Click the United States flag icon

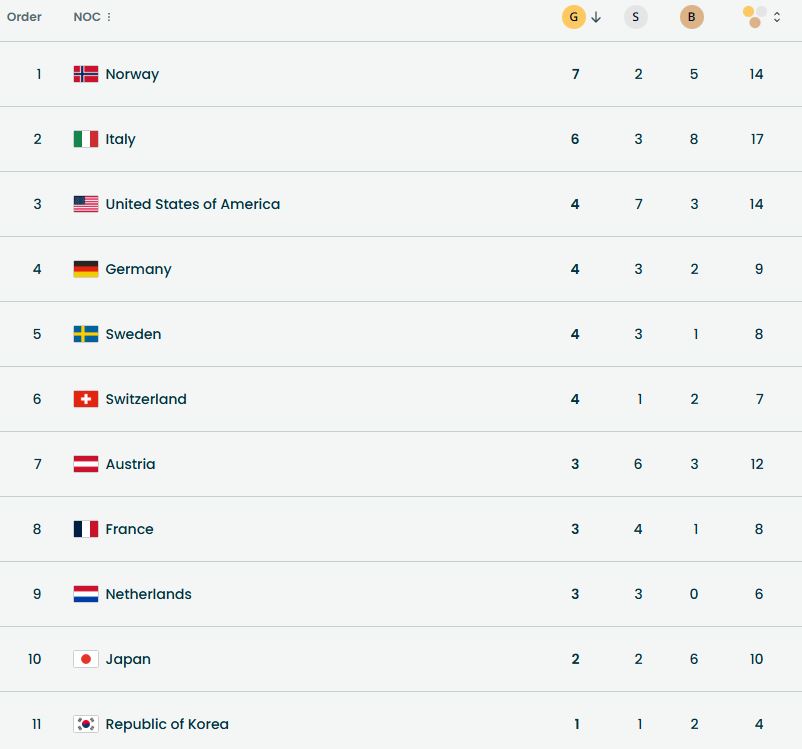click(x=86, y=204)
